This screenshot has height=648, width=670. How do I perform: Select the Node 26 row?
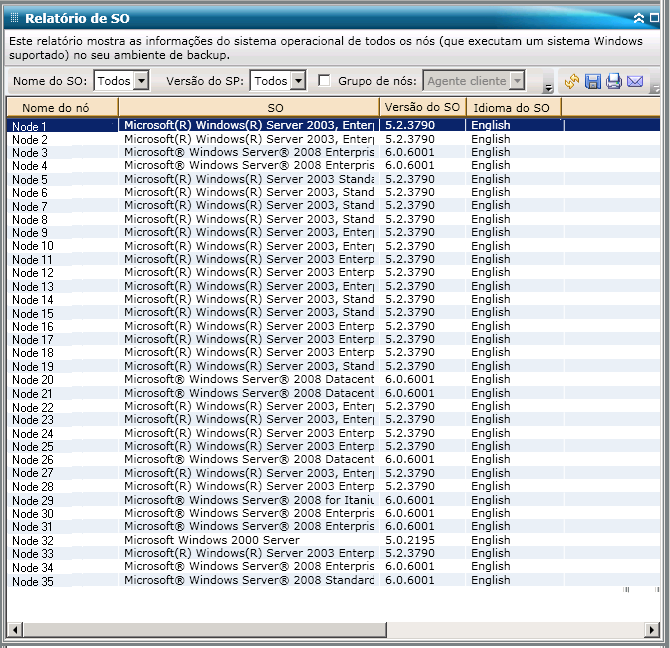coord(333,460)
